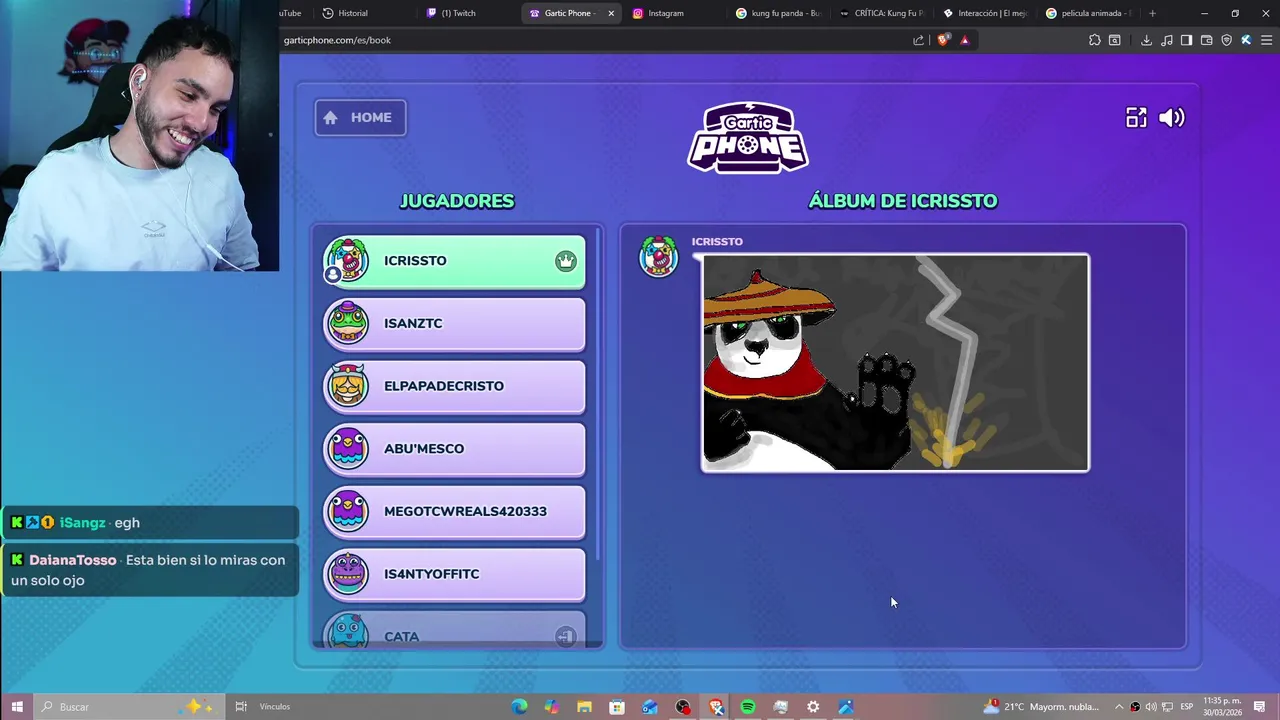Open the weather widget 21°C
Screen dimensions: 1280x720
pyautogui.click(x=1042, y=707)
